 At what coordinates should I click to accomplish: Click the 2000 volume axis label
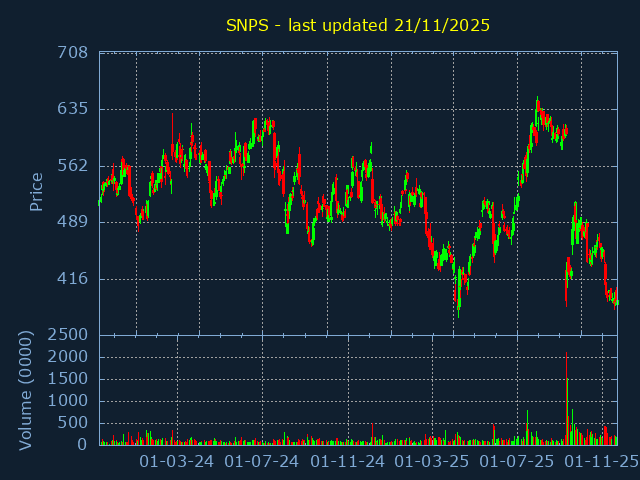coord(68,357)
